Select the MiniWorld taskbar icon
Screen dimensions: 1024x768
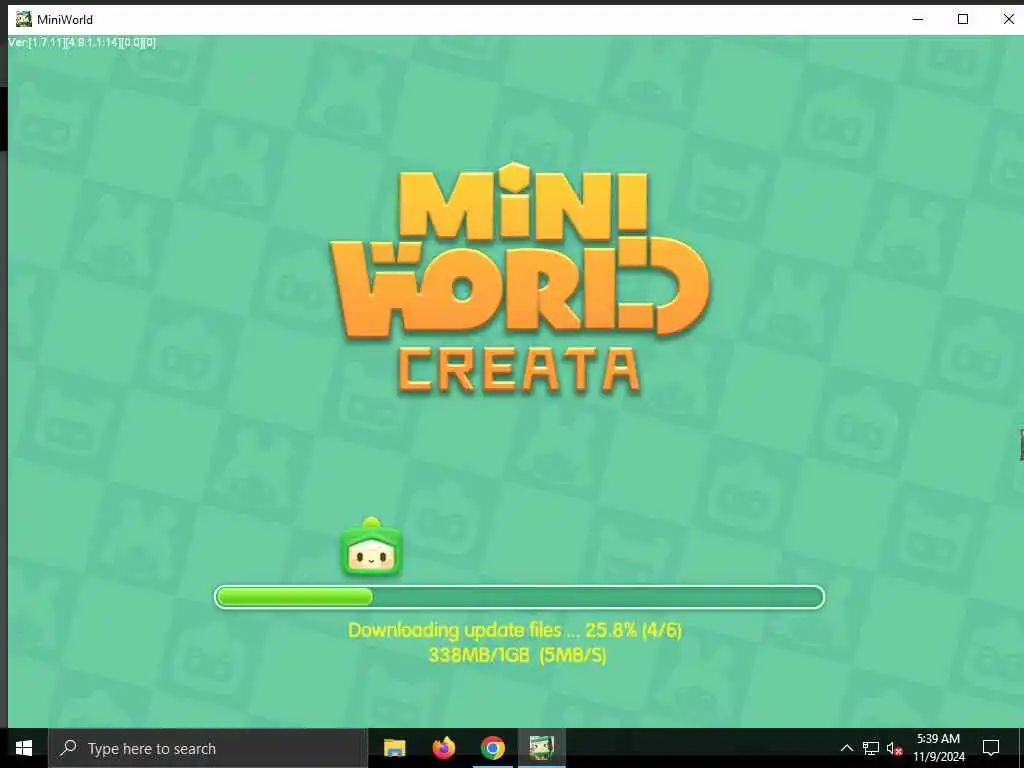pos(542,748)
